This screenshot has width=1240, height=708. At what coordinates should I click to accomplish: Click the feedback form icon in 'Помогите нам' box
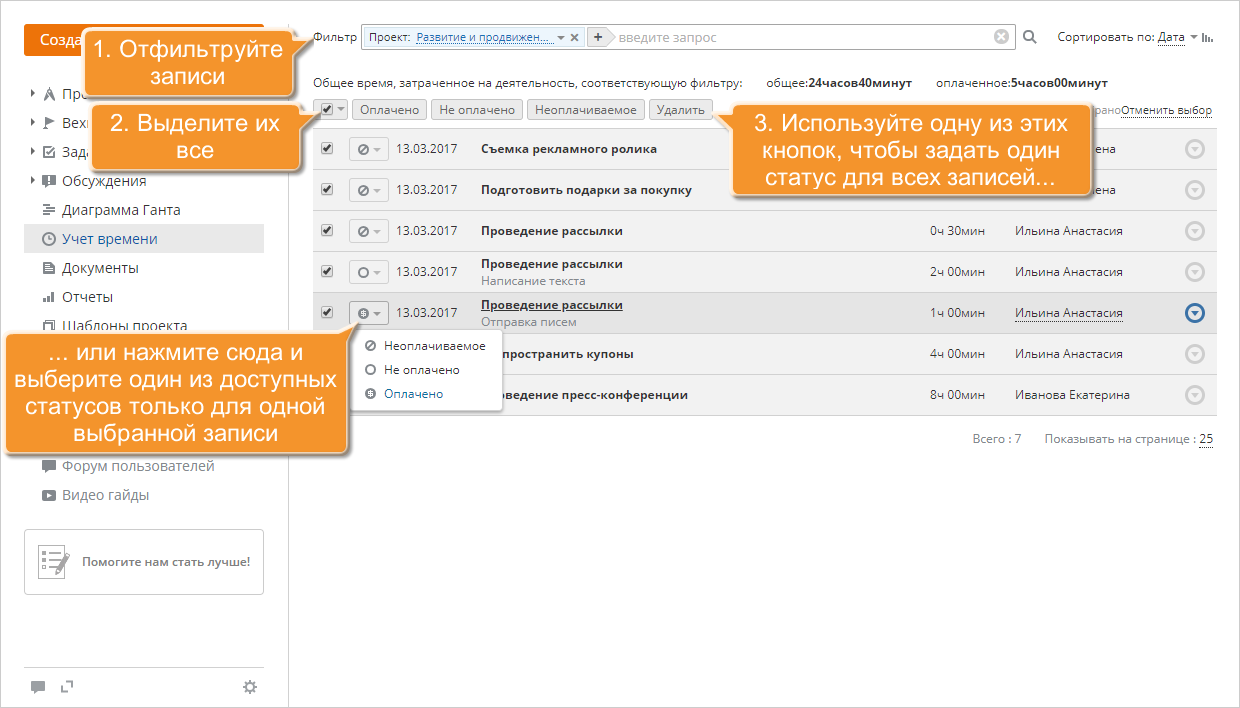tap(53, 562)
